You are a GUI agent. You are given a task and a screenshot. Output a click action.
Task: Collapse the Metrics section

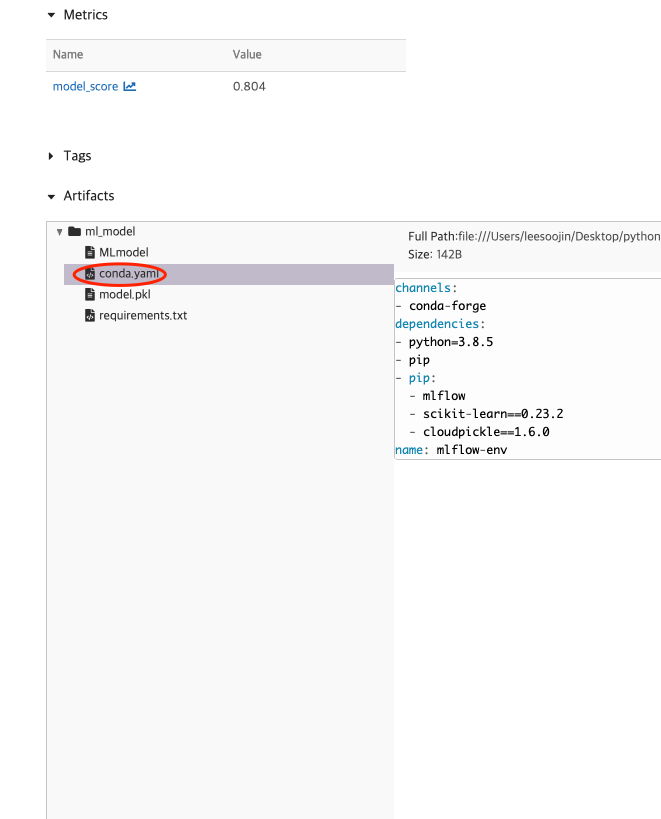point(51,15)
